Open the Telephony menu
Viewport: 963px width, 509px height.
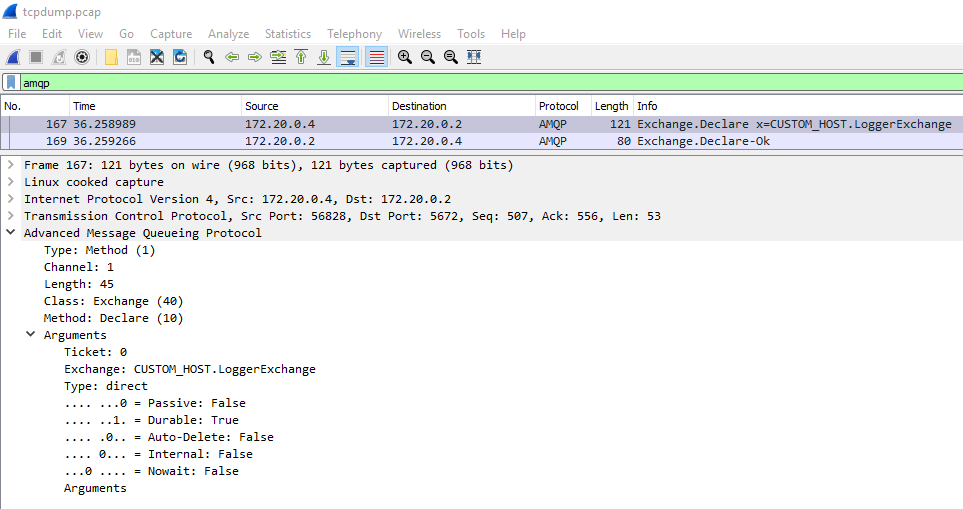354,34
